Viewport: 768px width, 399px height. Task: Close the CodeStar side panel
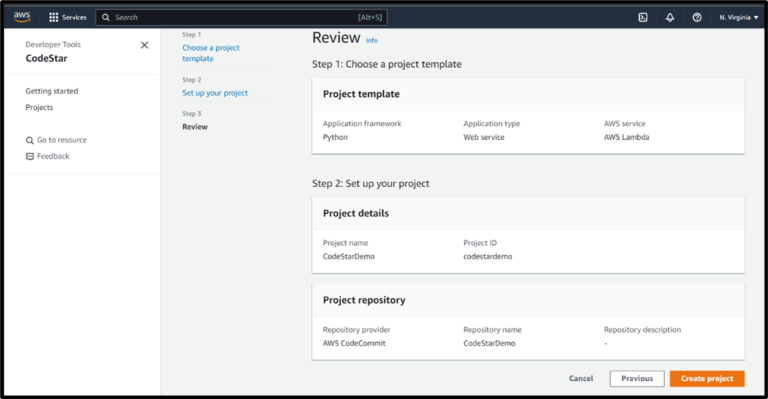point(144,45)
